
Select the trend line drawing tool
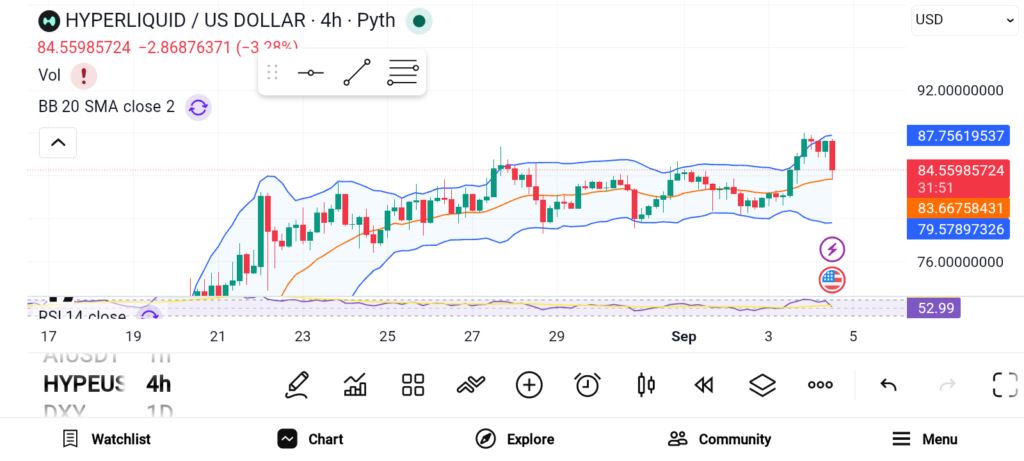(x=357, y=72)
